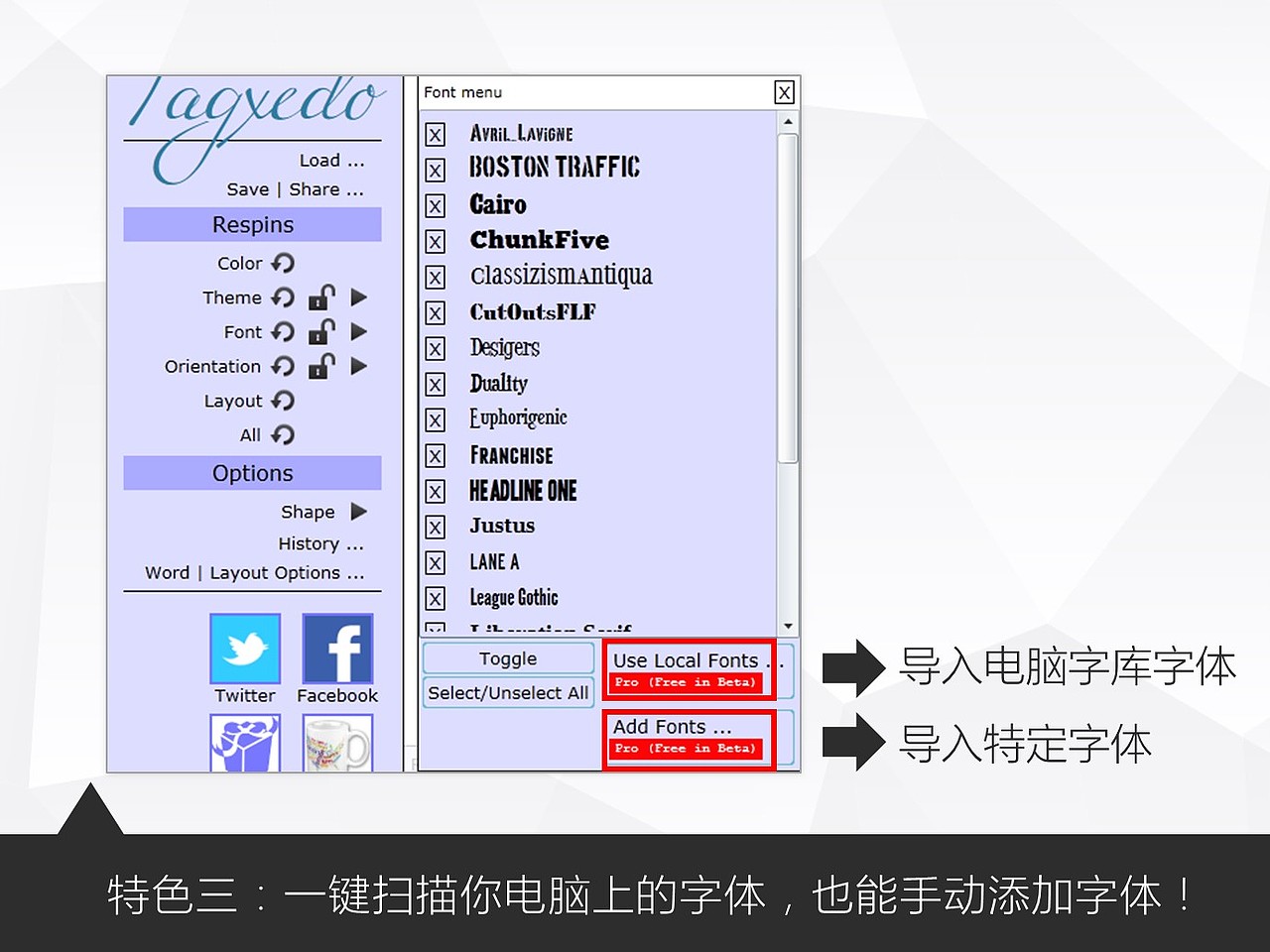Click the All respin icon
Viewport: 1270px width, 952px height.
281,434
